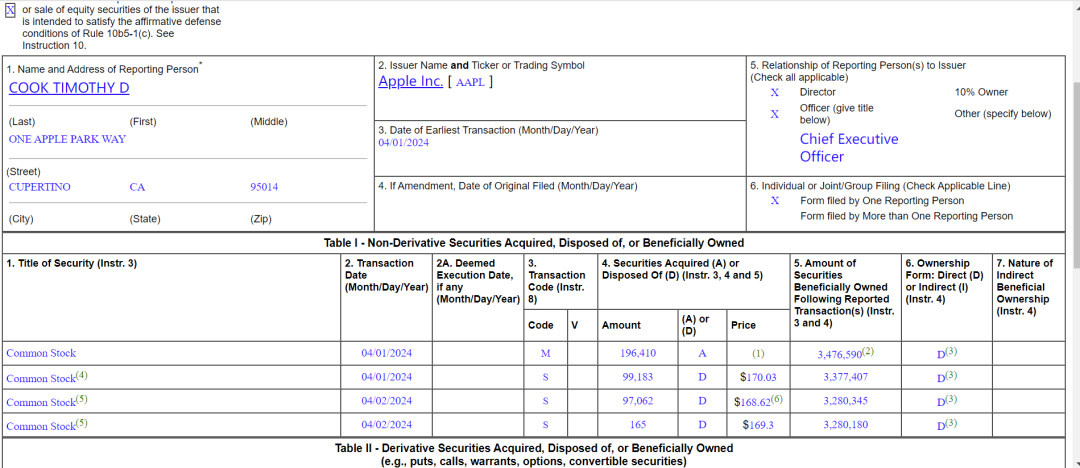1080x468 pixels.
Task: Open footnote (2) next to 3,476,590
Action: pyautogui.click(x=868, y=351)
